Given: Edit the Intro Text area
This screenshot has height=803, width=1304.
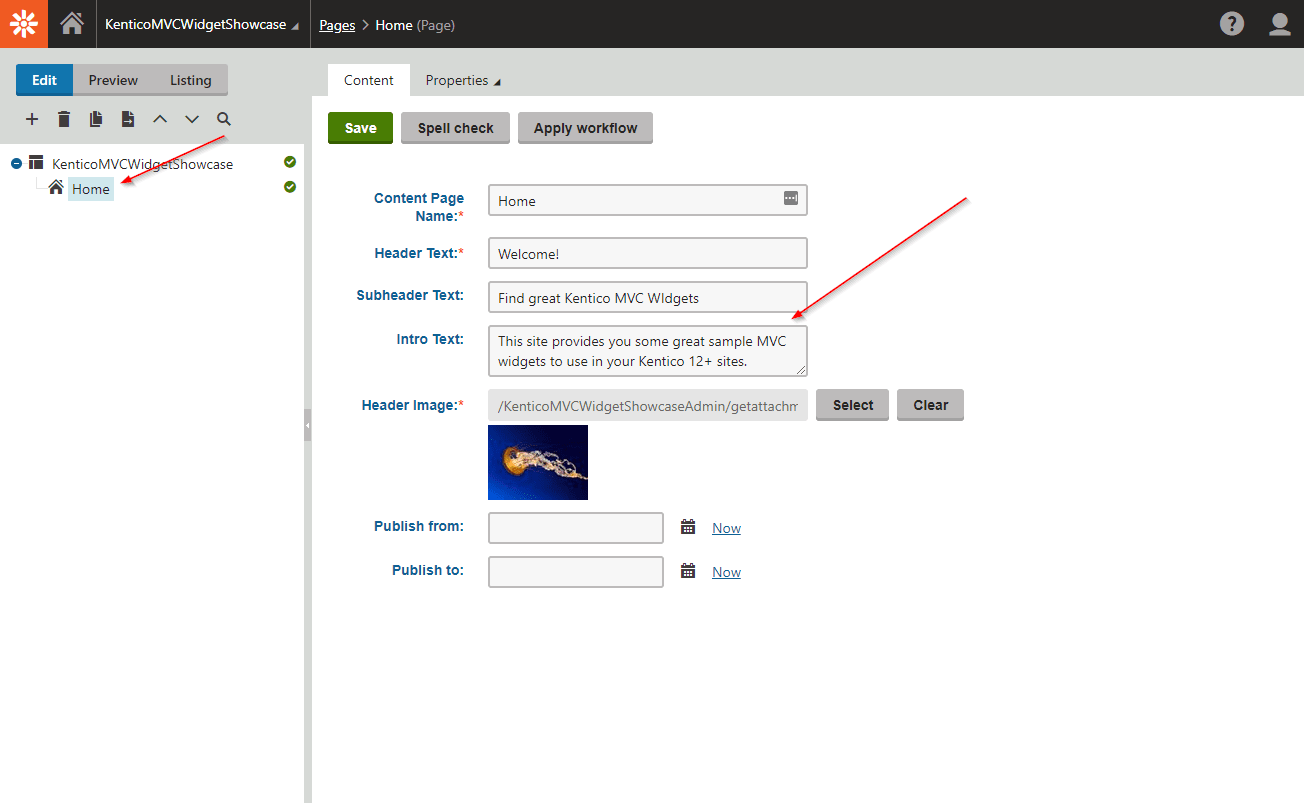Looking at the screenshot, I should [x=647, y=350].
